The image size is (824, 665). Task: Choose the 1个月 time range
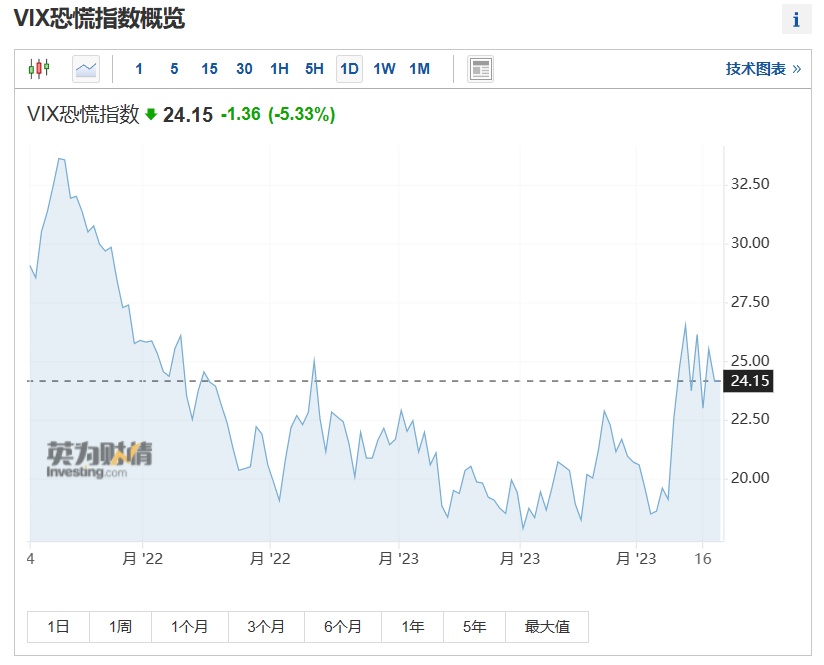pyautogui.click(x=190, y=627)
